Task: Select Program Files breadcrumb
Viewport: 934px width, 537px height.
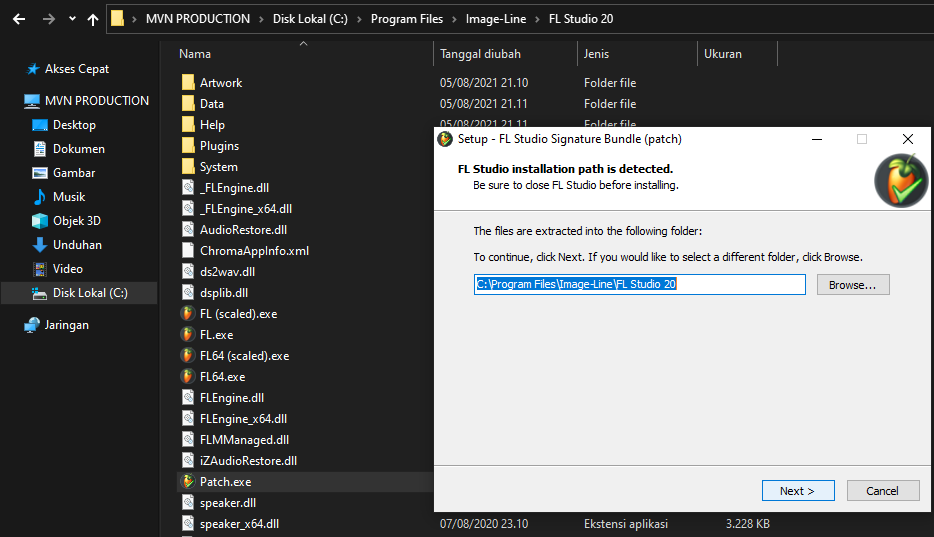Action: [407, 19]
